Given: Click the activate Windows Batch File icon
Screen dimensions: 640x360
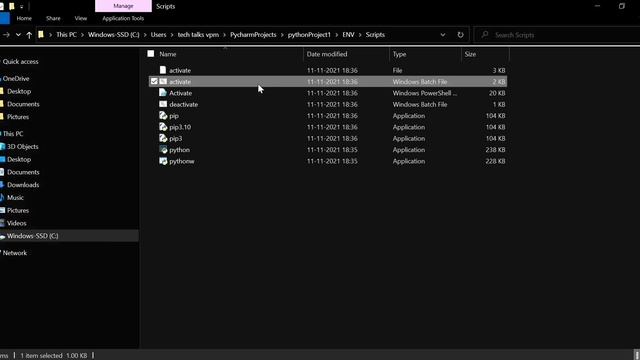Looking at the screenshot, I should 163,82.
